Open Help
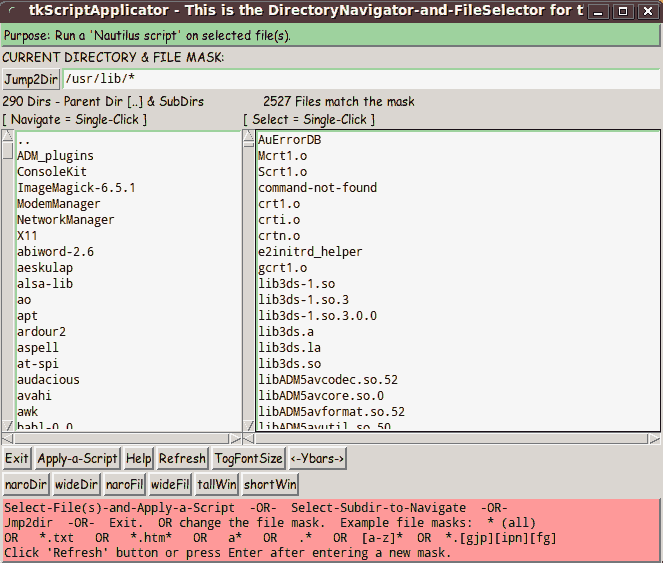663x563 pixels. pyautogui.click(x=139, y=459)
